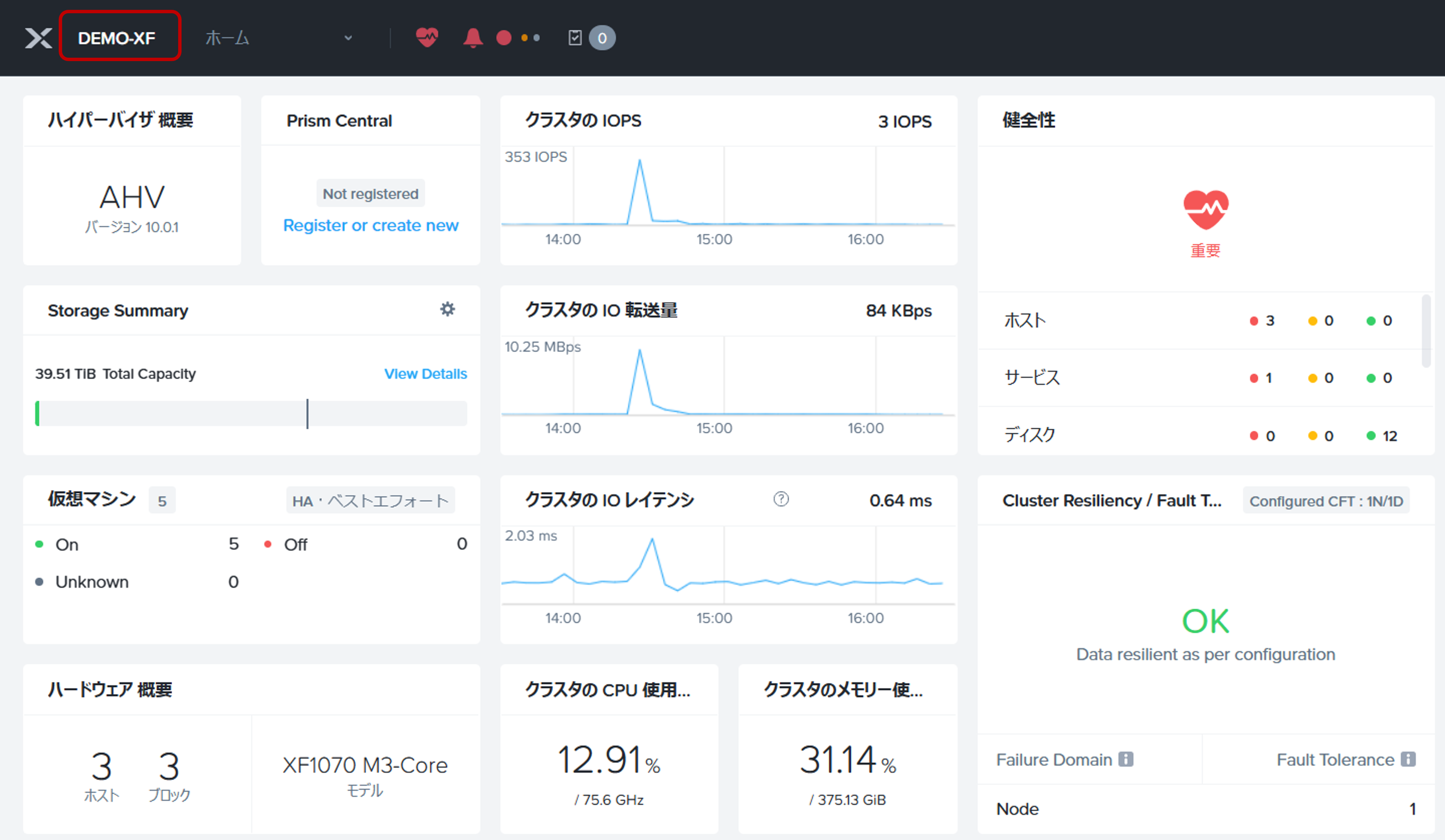Click Fault Tolerance info icon
The width and height of the screenshot is (1445, 840).
coord(1408,759)
